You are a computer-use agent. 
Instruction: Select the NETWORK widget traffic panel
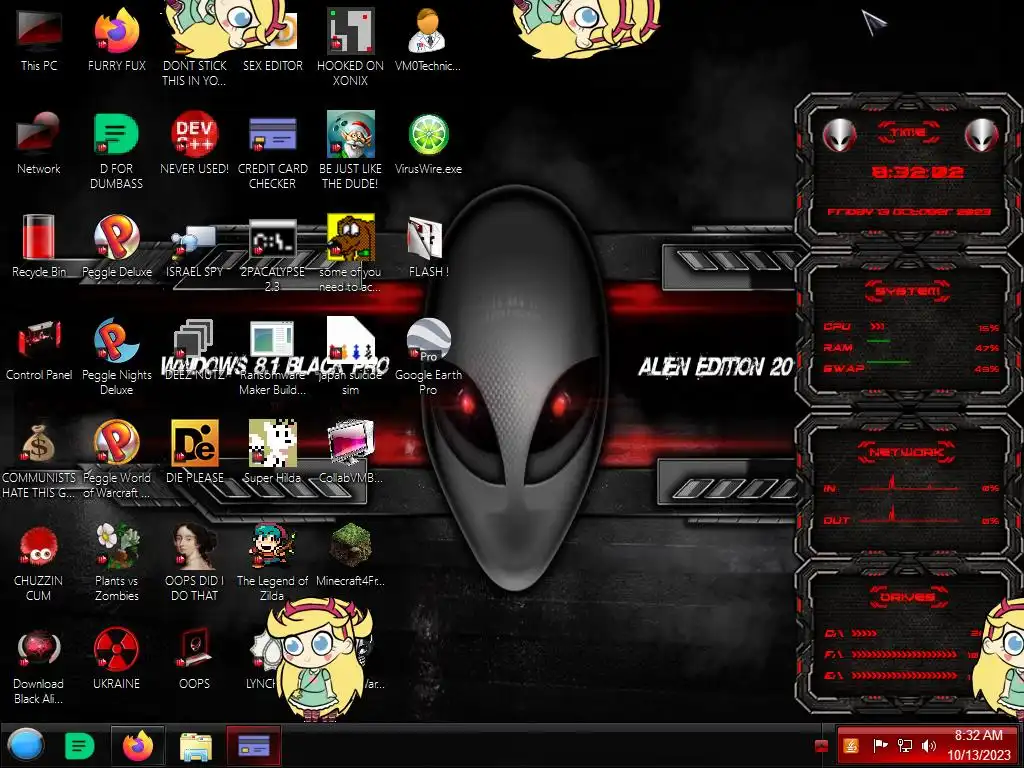(x=908, y=487)
